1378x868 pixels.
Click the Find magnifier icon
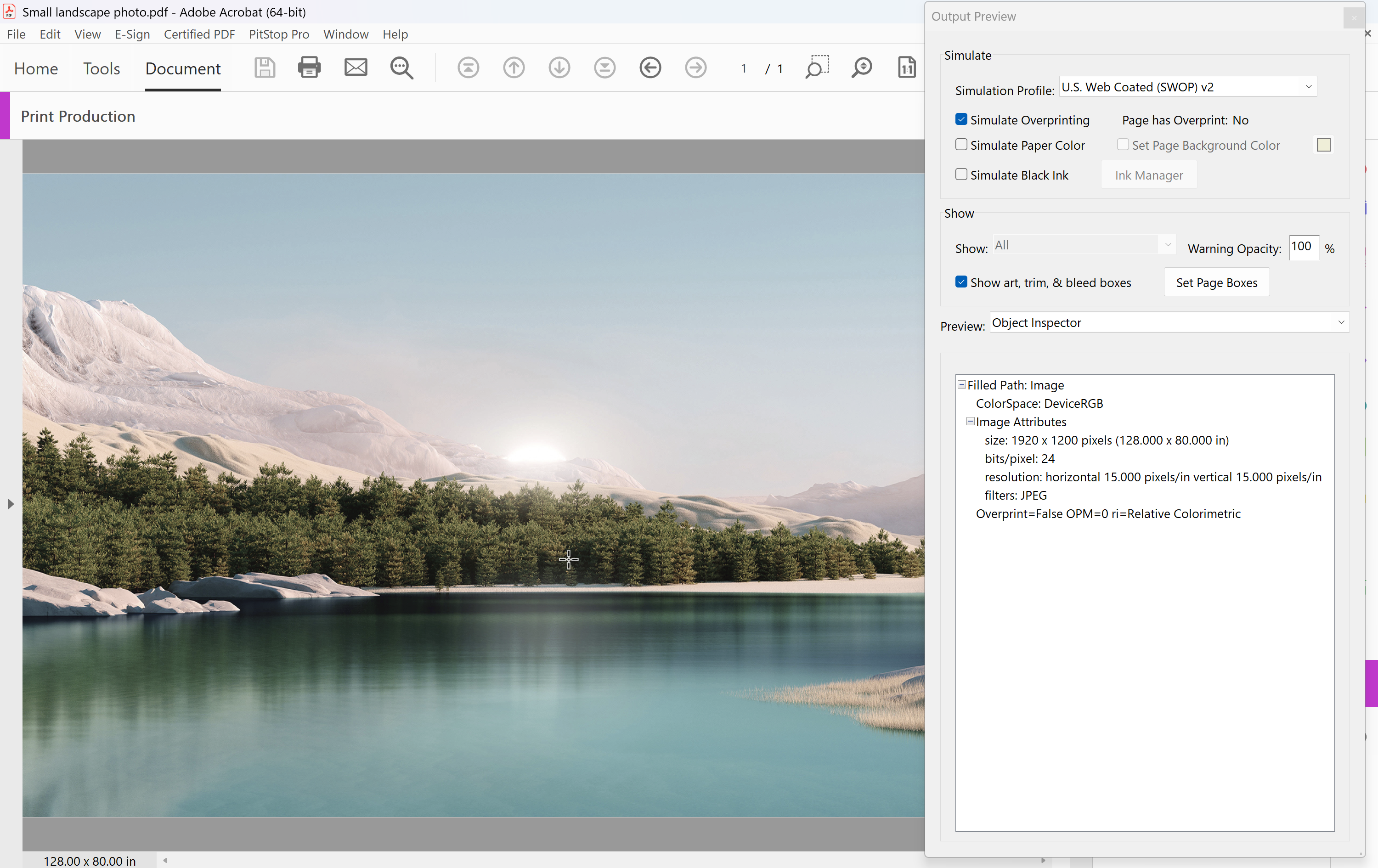(x=401, y=68)
